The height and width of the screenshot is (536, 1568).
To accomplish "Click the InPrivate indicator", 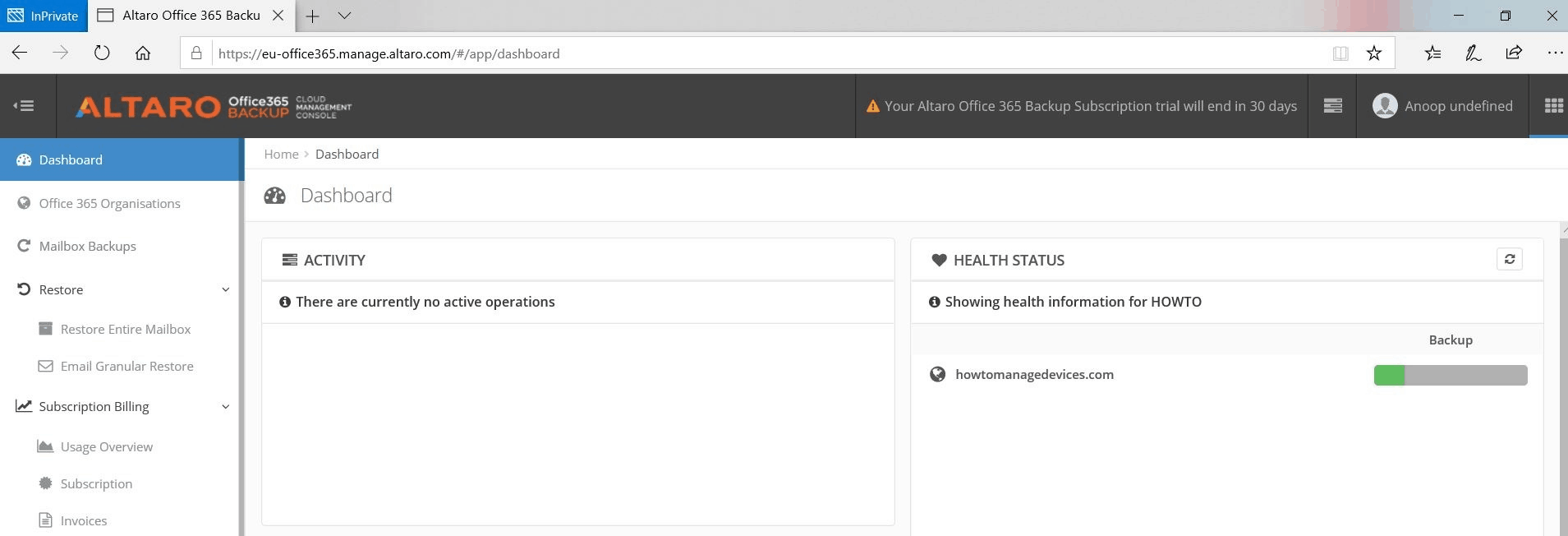I will [x=43, y=16].
